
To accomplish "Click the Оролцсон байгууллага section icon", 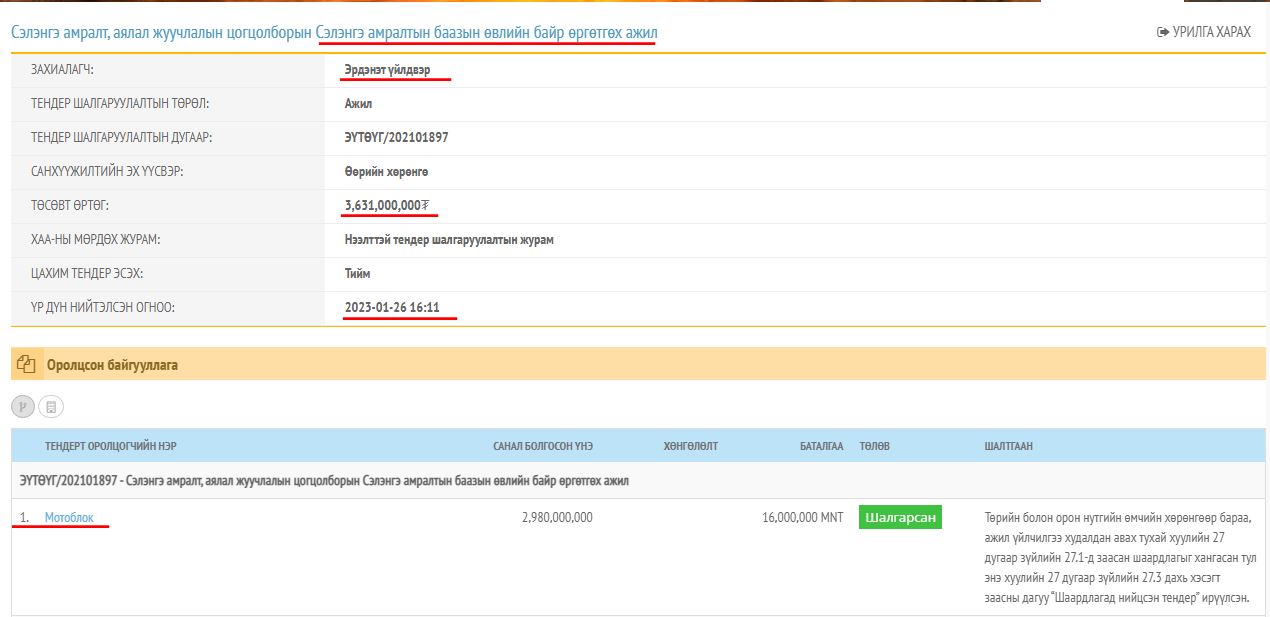I will pos(26,365).
